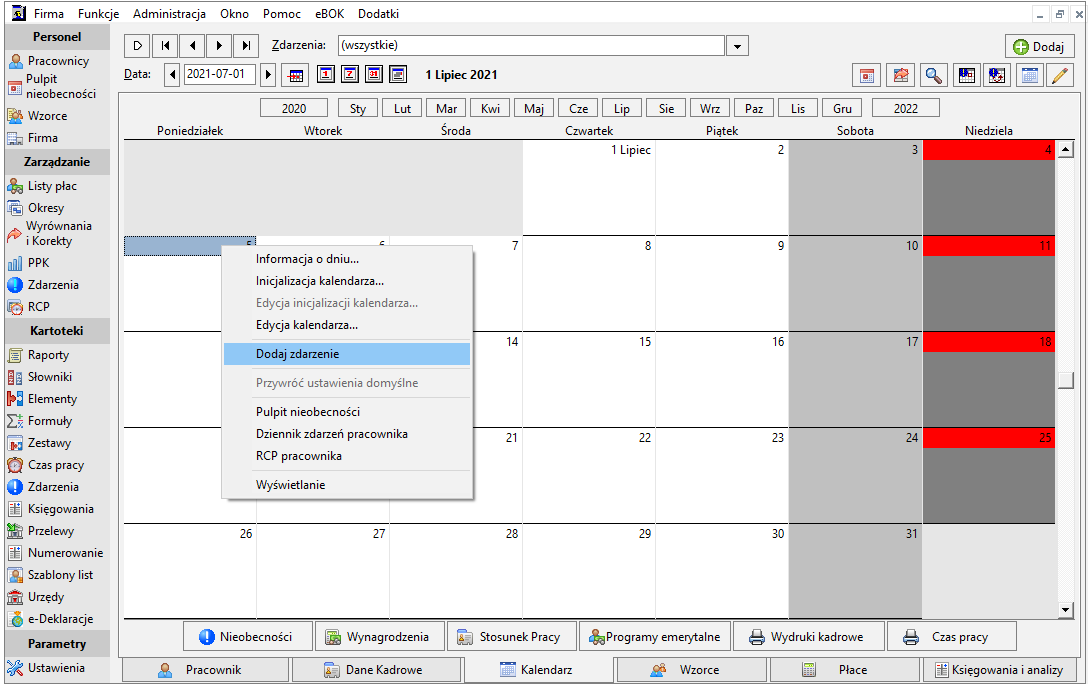Click the magnifier search icon in toolbar
The image size is (1090, 684).
(x=934, y=75)
